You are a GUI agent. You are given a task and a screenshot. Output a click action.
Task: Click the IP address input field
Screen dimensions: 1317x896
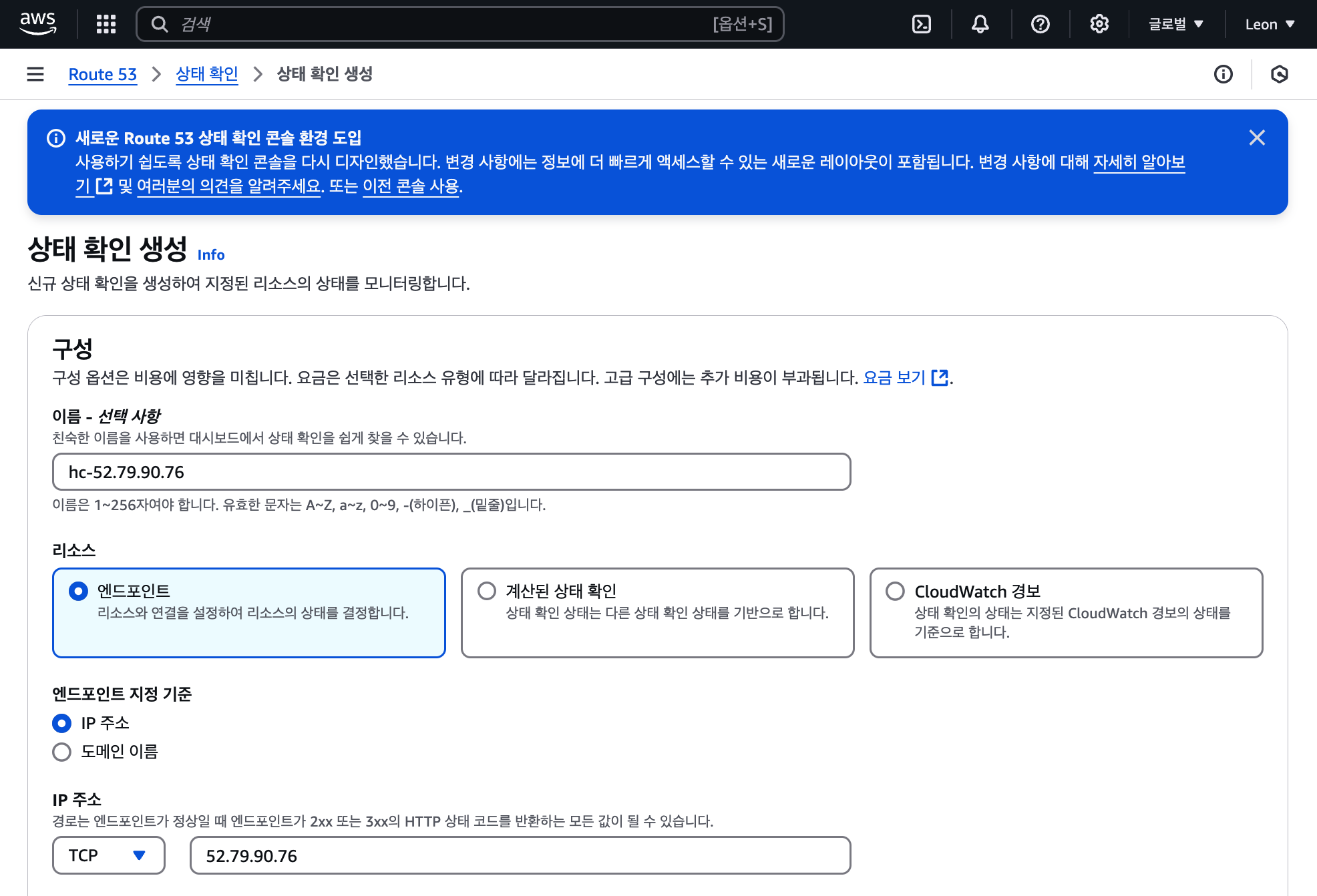(x=520, y=855)
